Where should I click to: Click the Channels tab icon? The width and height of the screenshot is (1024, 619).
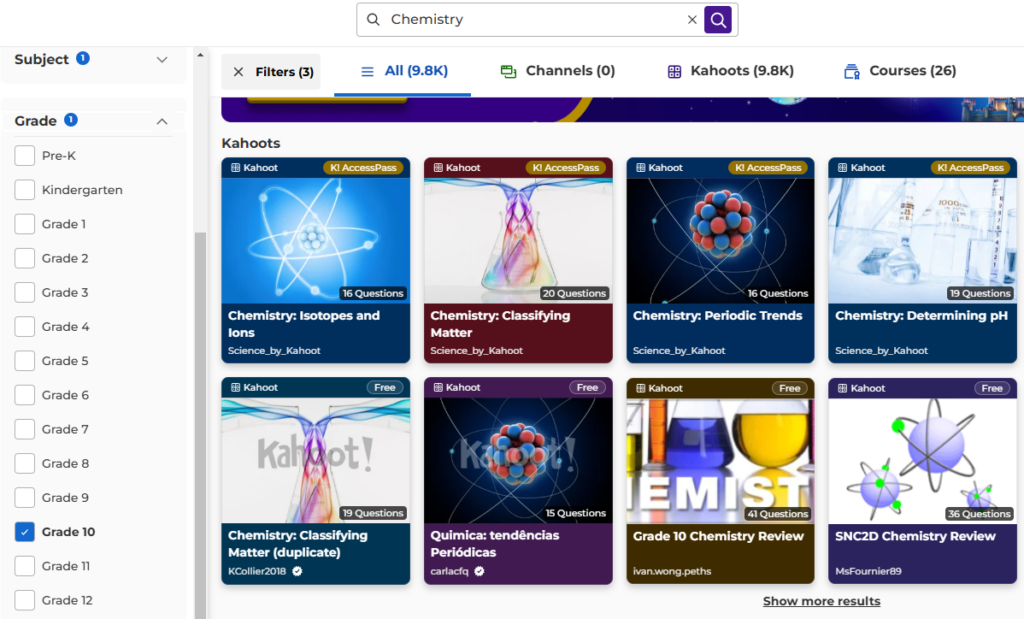[x=508, y=71]
